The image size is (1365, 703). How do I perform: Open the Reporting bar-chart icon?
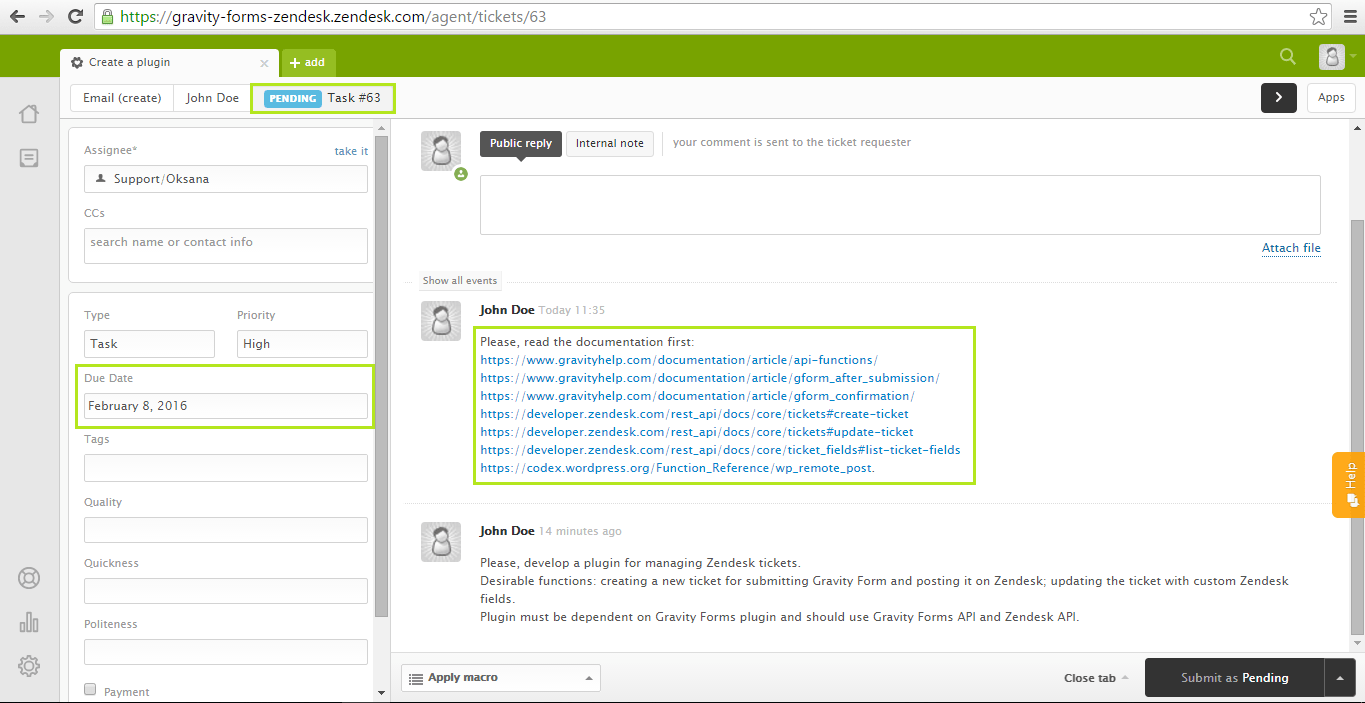[x=29, y=621]
